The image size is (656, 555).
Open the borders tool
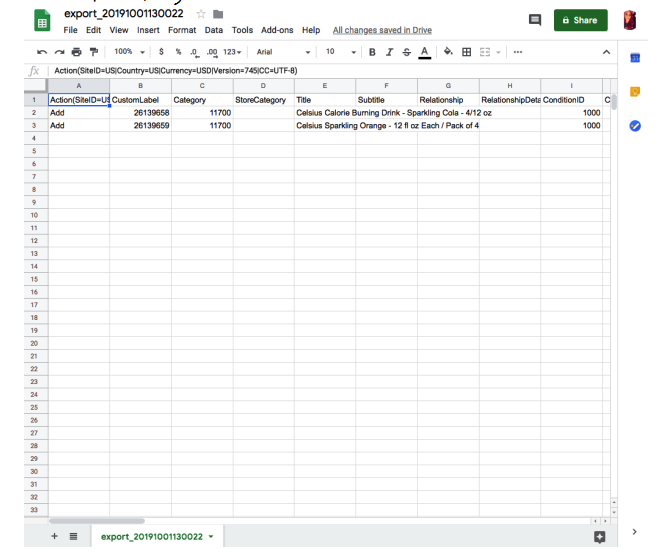point(466,52)
